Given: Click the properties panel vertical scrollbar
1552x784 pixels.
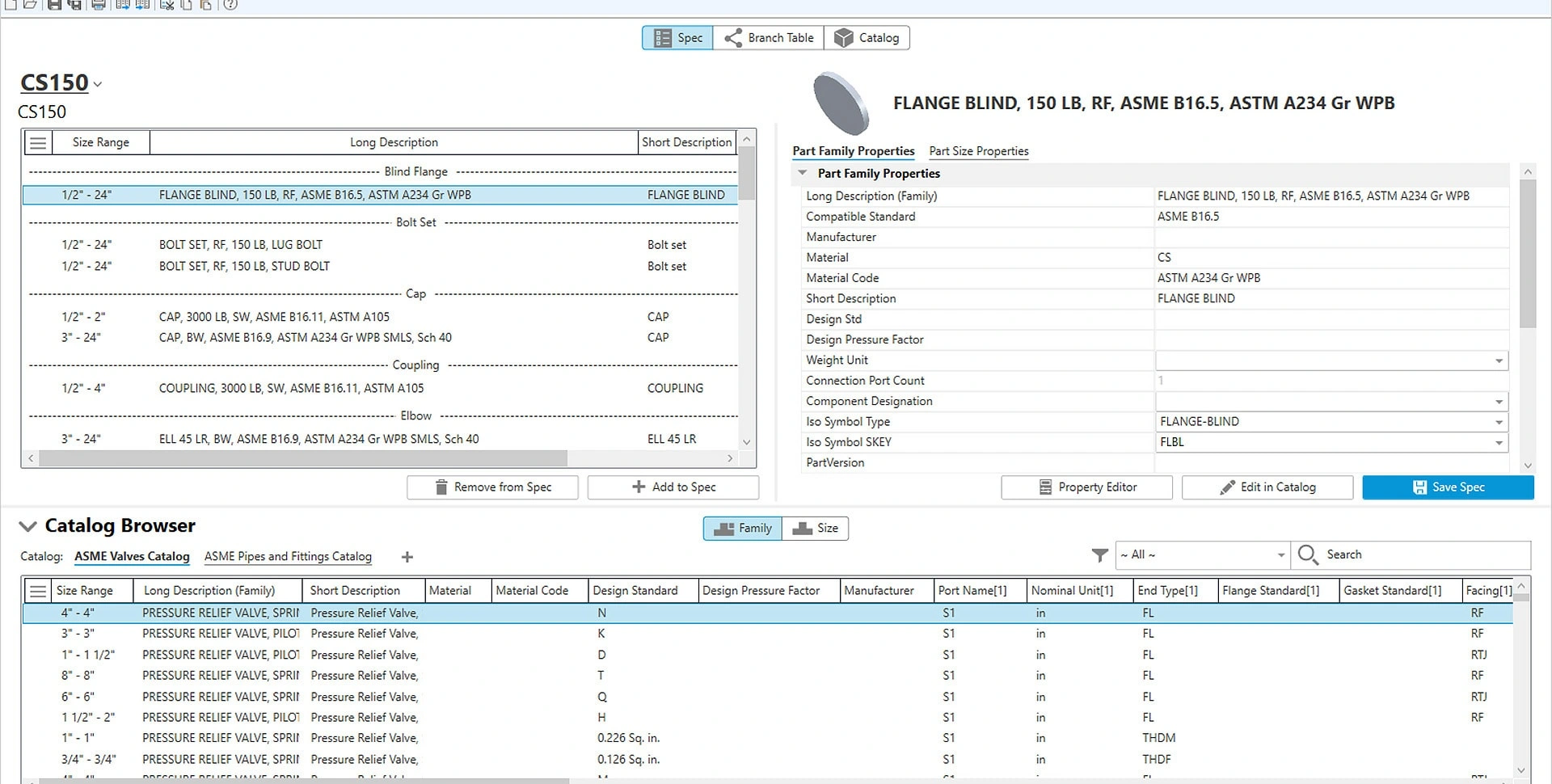Looking at the screenshot, I should 1527,253.
